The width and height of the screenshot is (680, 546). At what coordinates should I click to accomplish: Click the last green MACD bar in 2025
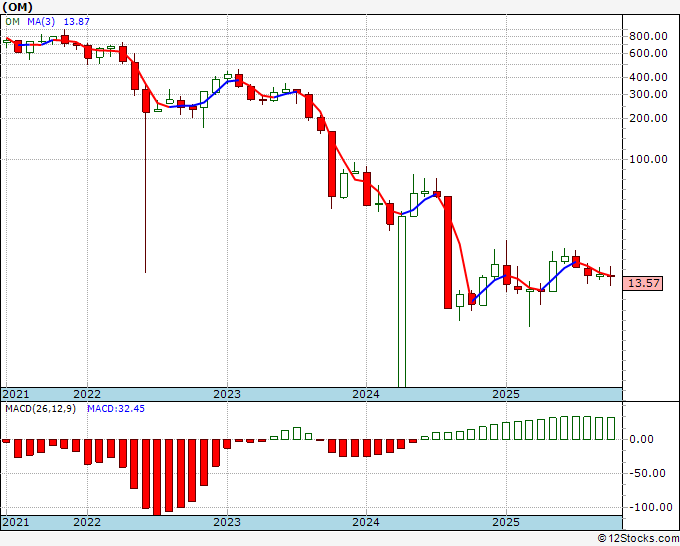[611, 428]
